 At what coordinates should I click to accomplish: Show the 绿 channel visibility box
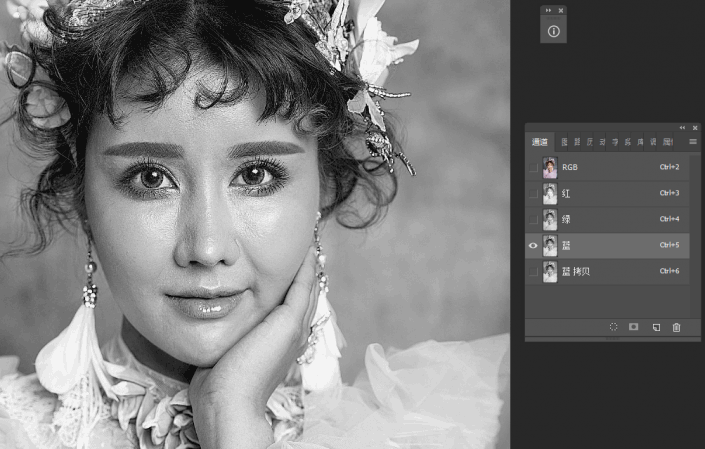(533, 219)
